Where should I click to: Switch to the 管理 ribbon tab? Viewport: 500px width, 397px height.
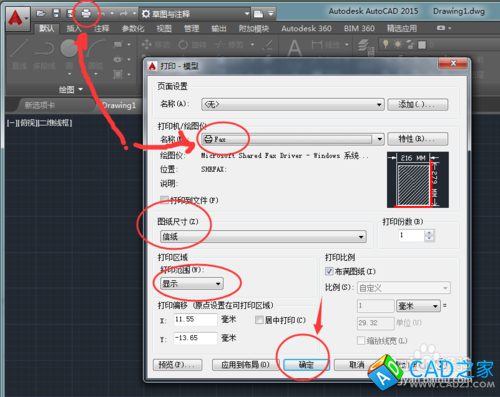tap(191, 29)
